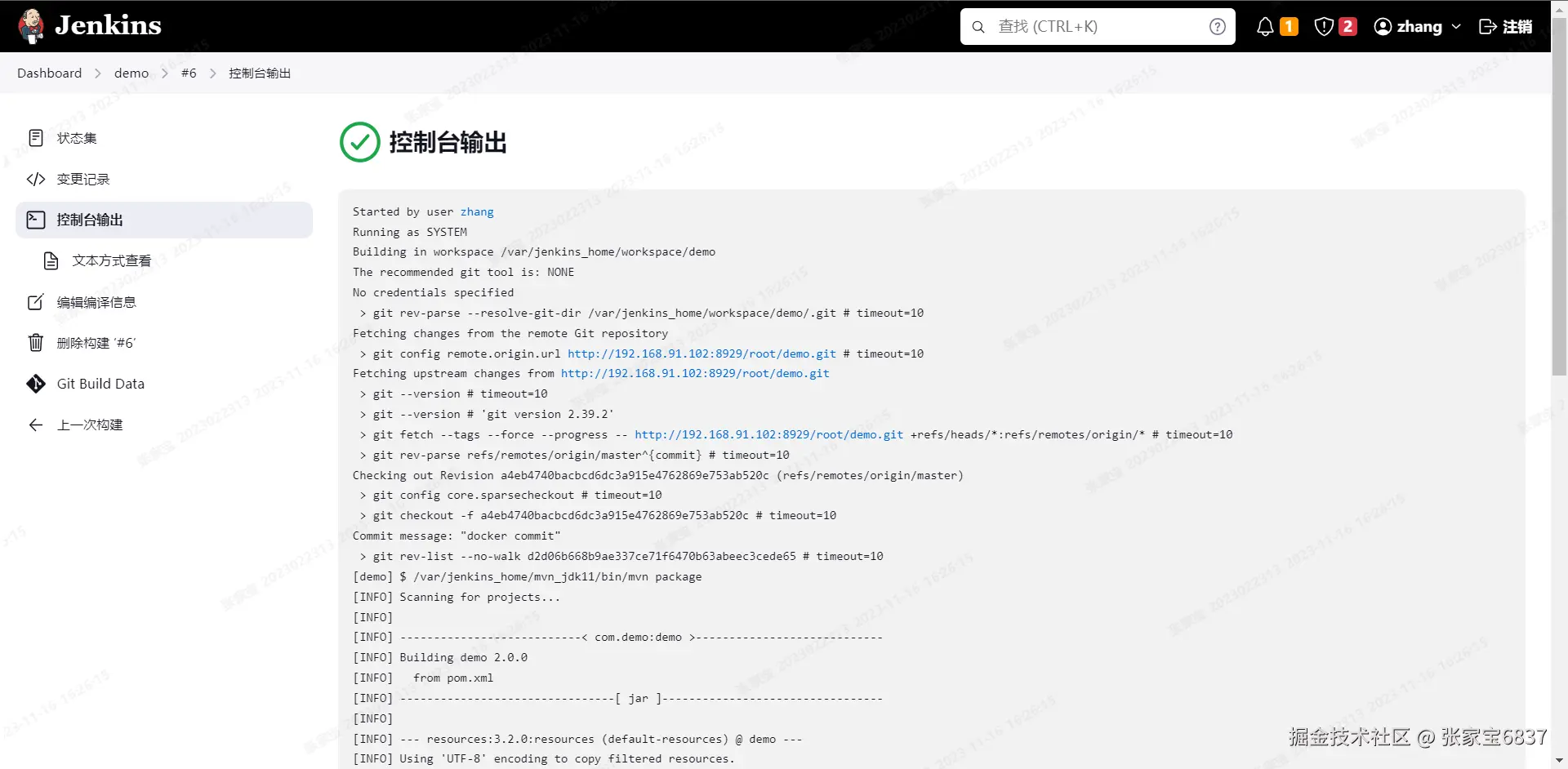The image size is (1568, 769).
Task: Click text 'No credentials specified'
Action: click(434, 292)
